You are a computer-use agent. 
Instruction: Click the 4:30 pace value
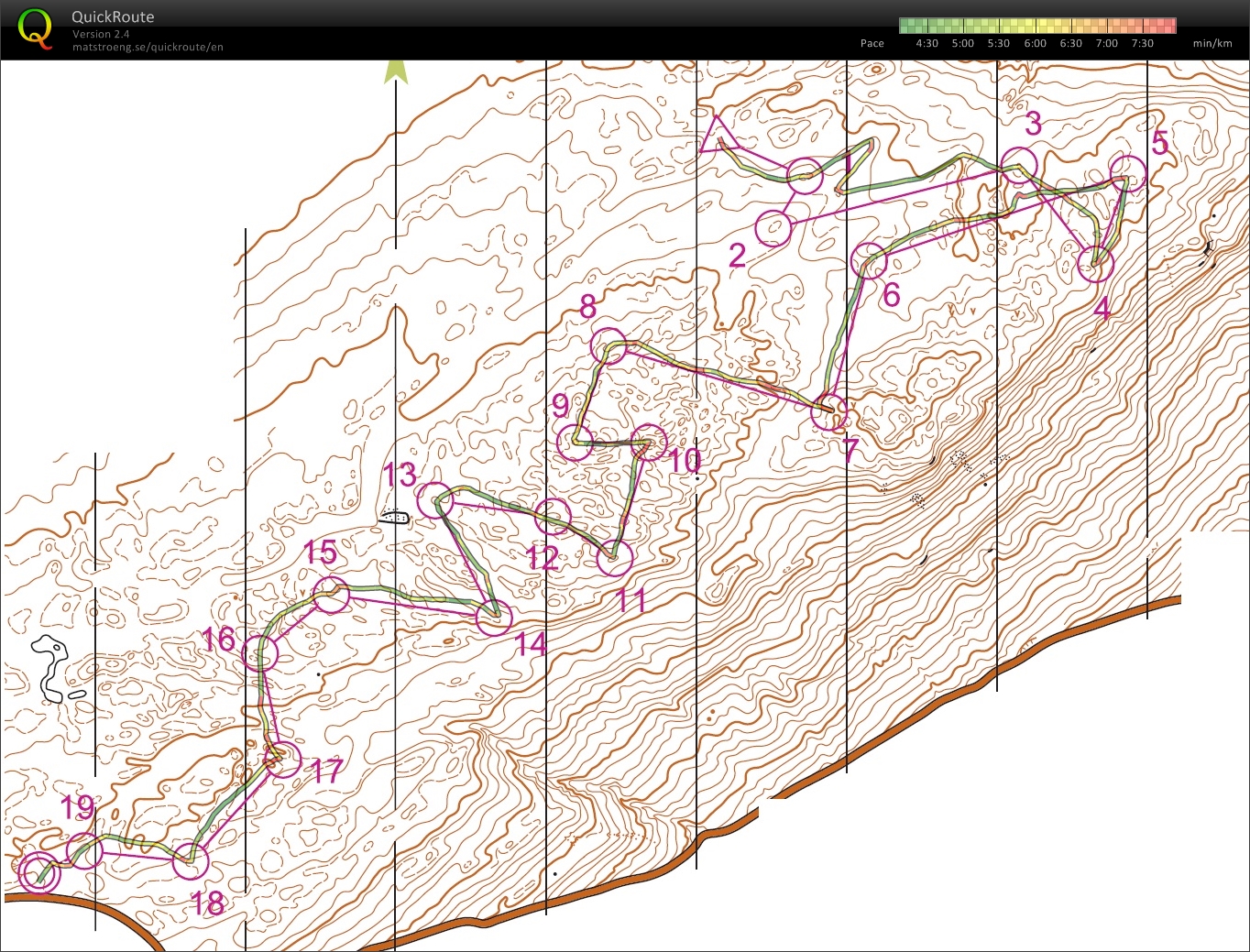pos(927,43)
